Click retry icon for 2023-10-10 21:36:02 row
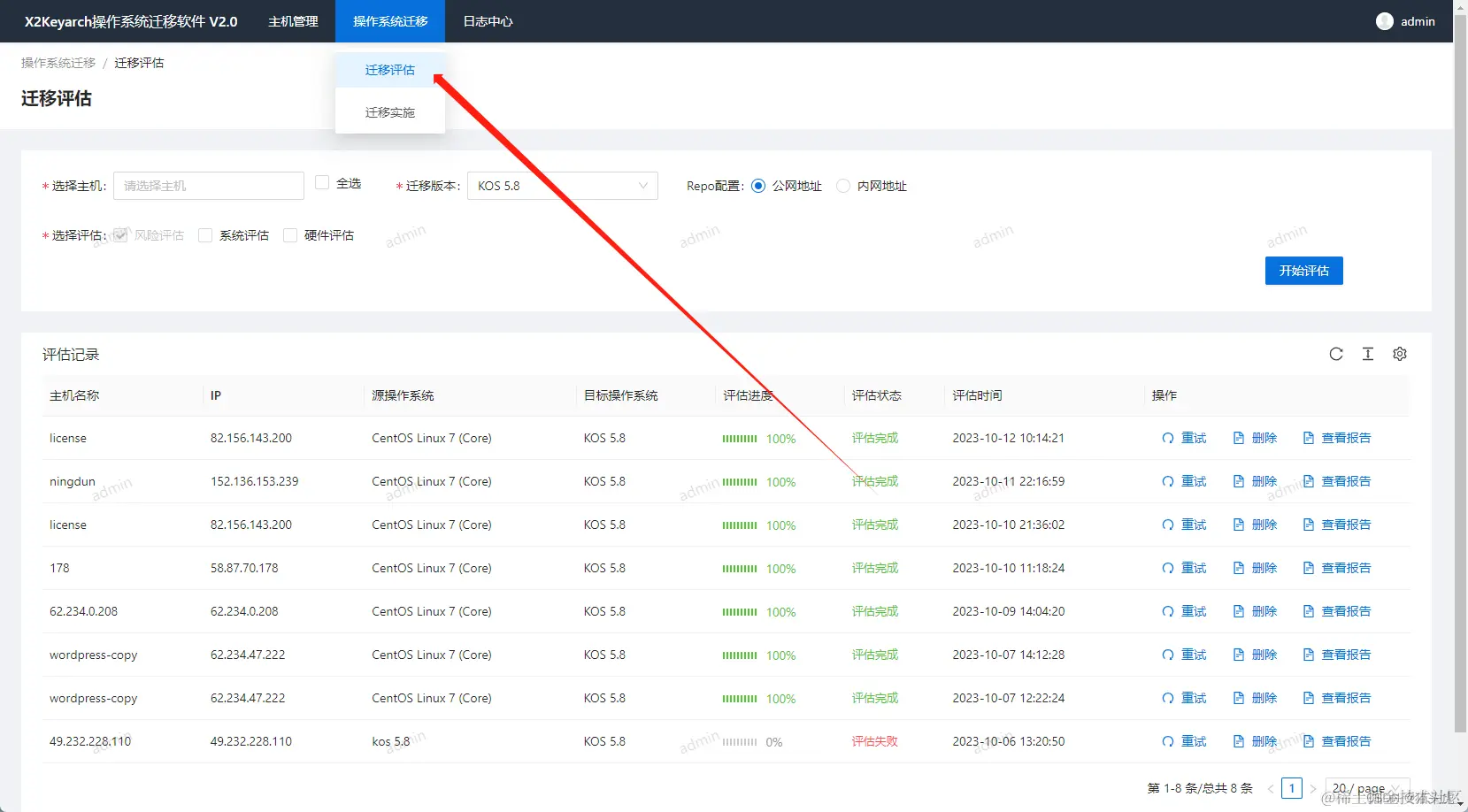 tap(1168, 525)
